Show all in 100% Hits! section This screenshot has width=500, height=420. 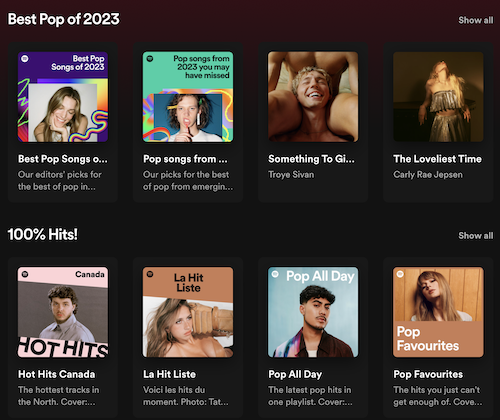[476, 236]
